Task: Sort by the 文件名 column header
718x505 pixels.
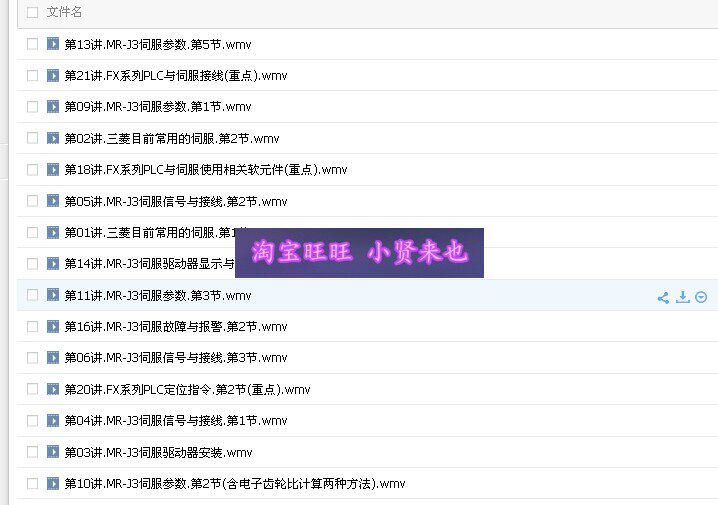Action: pyautogui.click(x=64, y=12)
